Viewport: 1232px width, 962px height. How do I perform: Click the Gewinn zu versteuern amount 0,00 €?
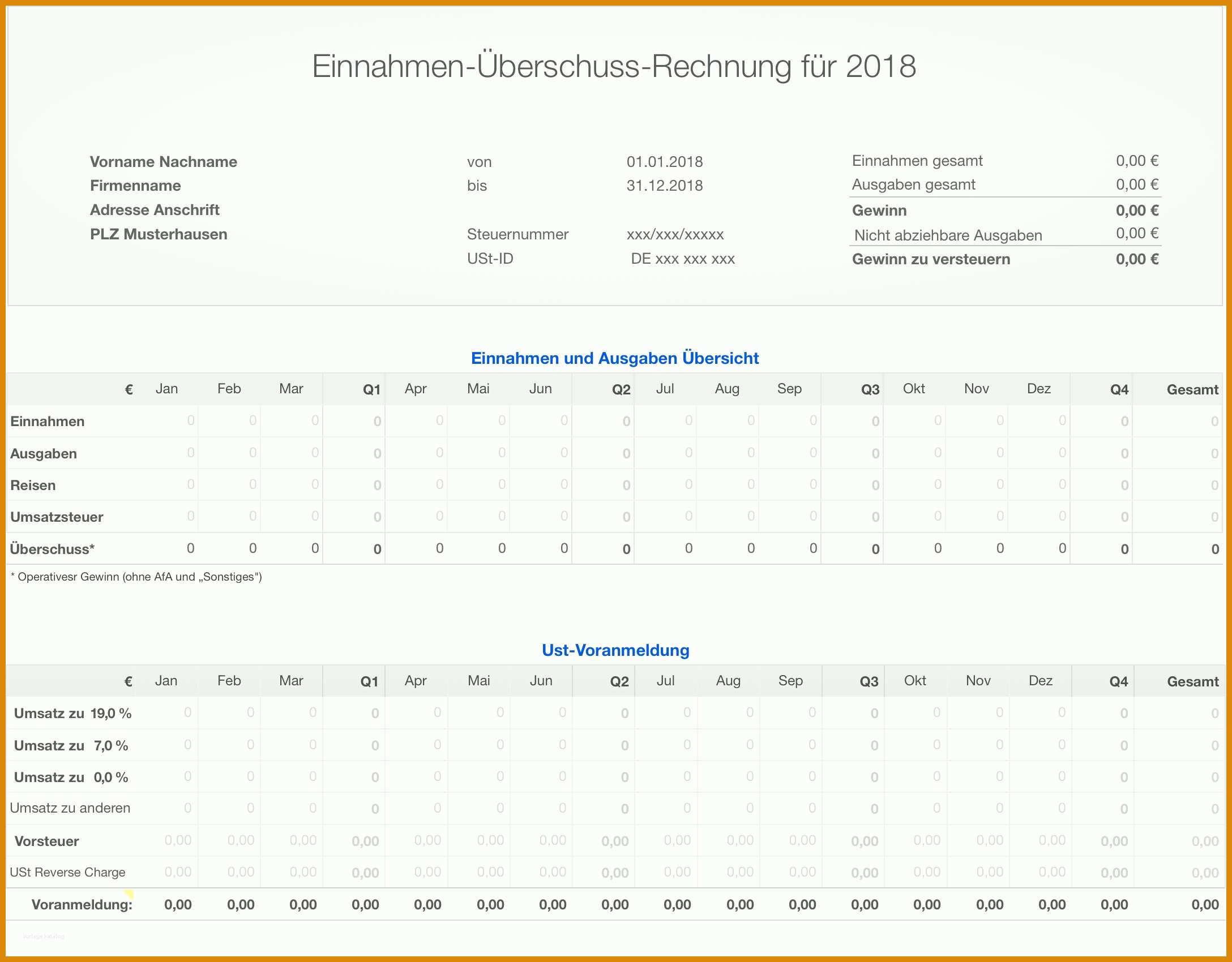coord(1137,259)
